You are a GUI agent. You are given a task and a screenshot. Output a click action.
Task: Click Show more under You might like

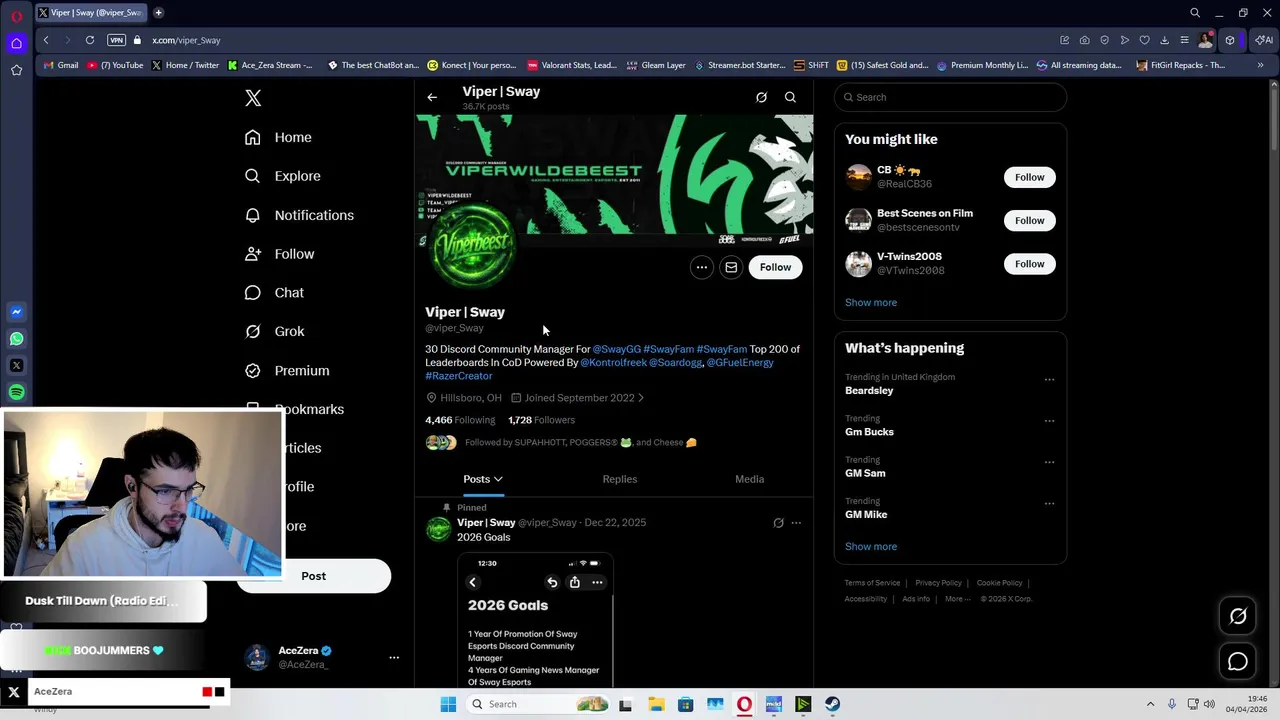871,302
